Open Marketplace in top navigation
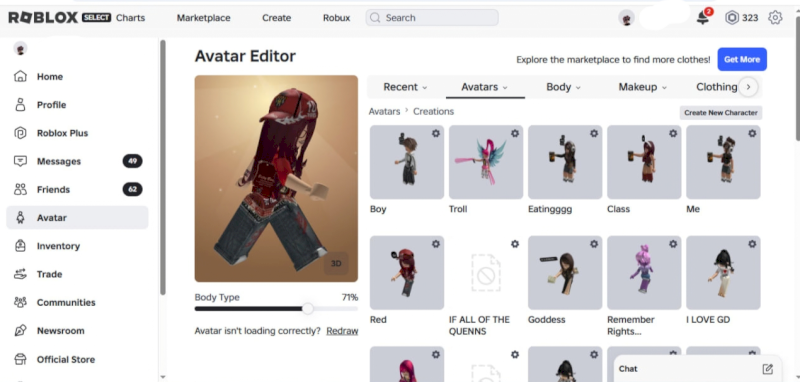Screen dimensions: 800x382 coord(204,18)
